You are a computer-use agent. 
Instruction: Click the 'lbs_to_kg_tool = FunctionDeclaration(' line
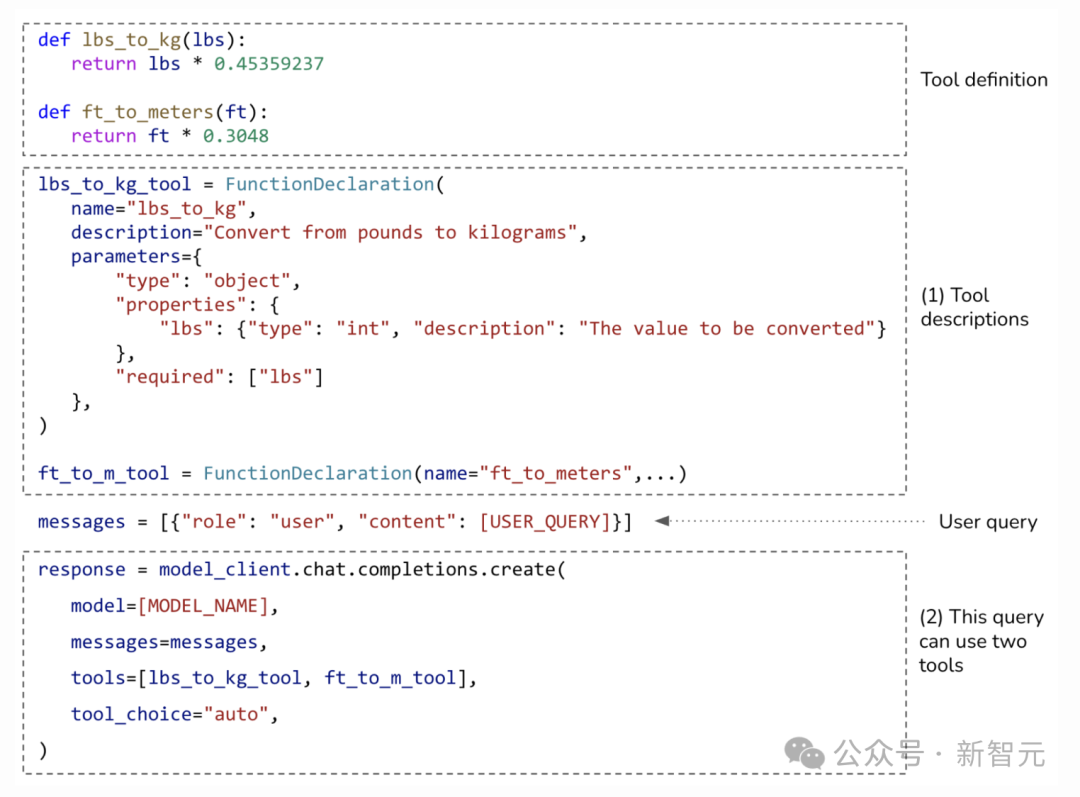[241, 185]
